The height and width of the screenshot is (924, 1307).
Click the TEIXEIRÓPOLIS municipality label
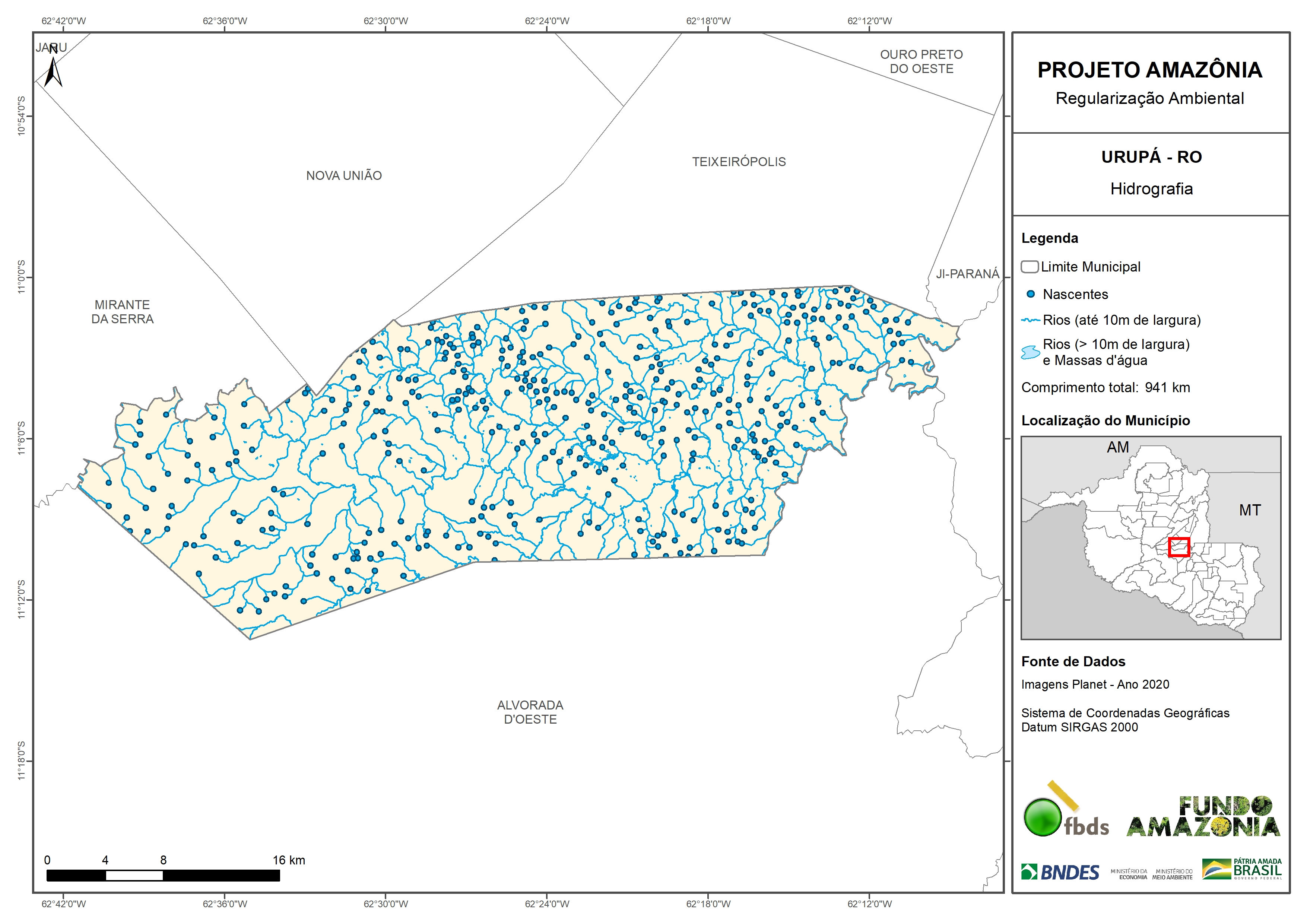[x=738, y=162]
